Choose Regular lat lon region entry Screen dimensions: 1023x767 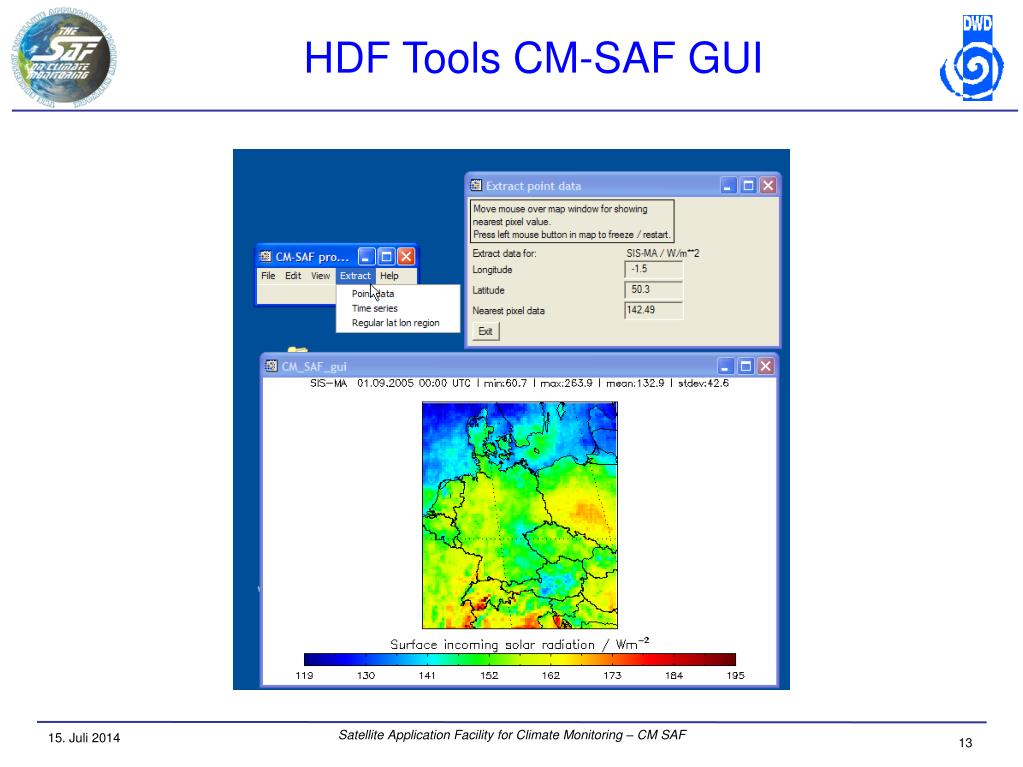[x=395, y=323]
